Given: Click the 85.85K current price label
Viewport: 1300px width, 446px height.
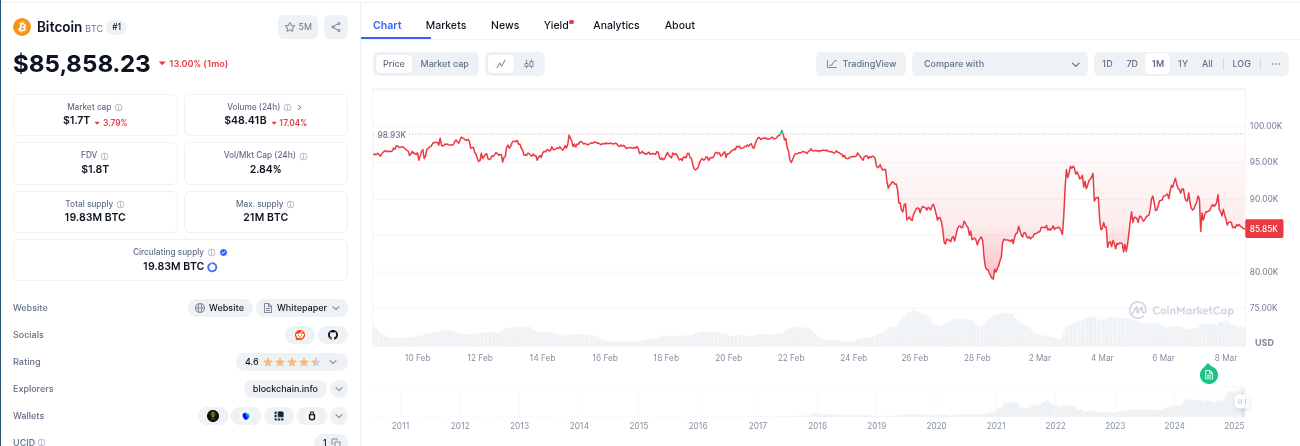Looking at the screenshot, I should click(x=1265, y=229).
